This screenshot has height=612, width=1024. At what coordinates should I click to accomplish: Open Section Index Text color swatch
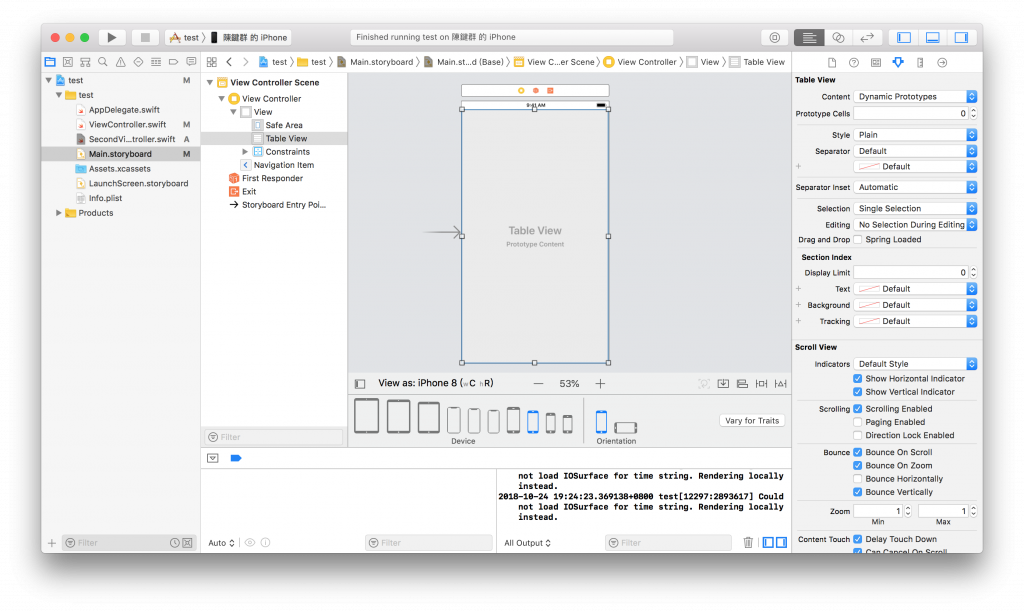click(x=915, y=289)
